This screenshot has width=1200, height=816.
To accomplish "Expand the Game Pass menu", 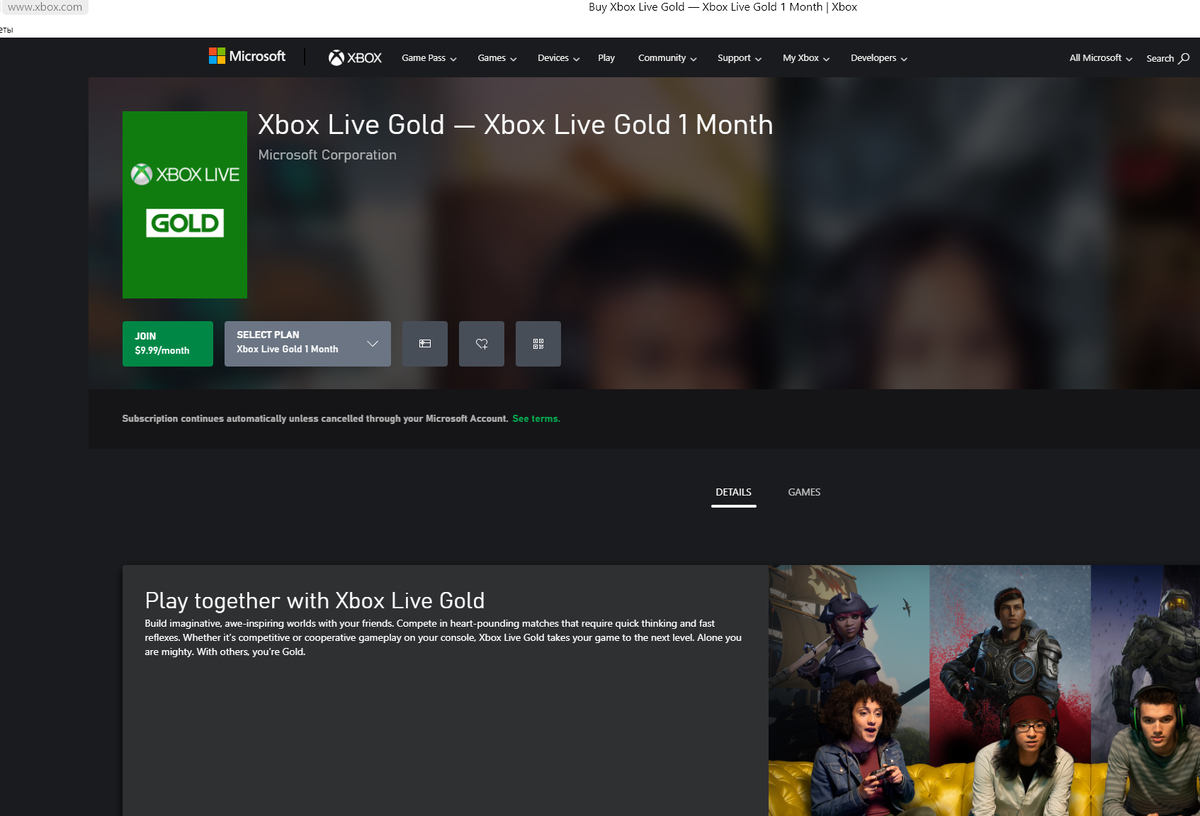I will tap(429, 58).
